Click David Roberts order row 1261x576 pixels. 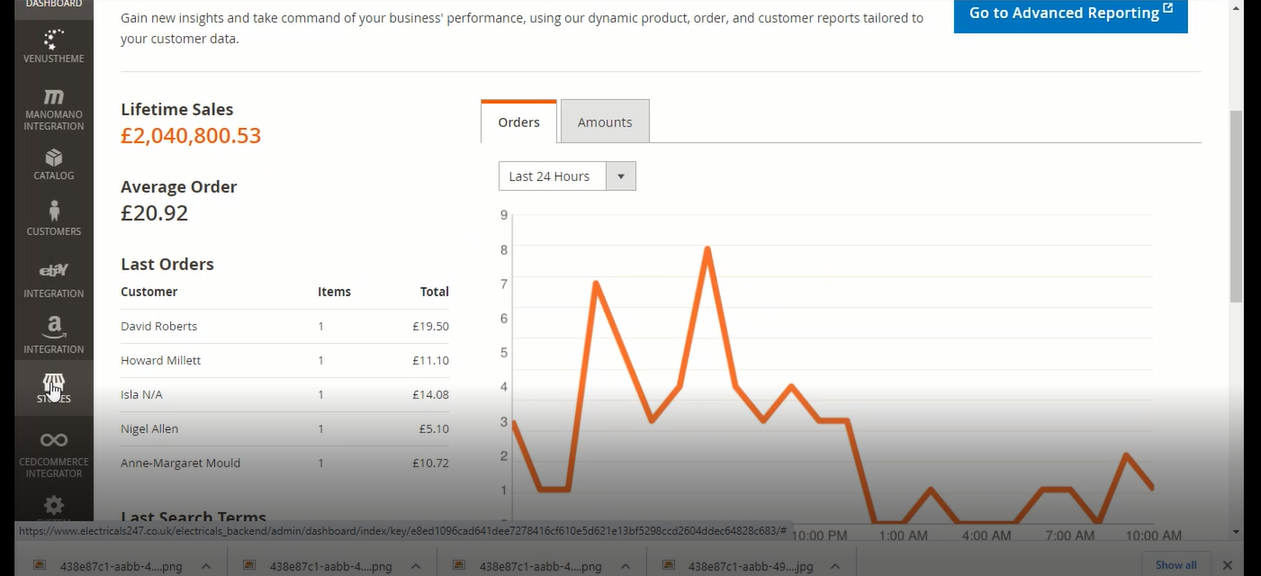coord(285,326)
